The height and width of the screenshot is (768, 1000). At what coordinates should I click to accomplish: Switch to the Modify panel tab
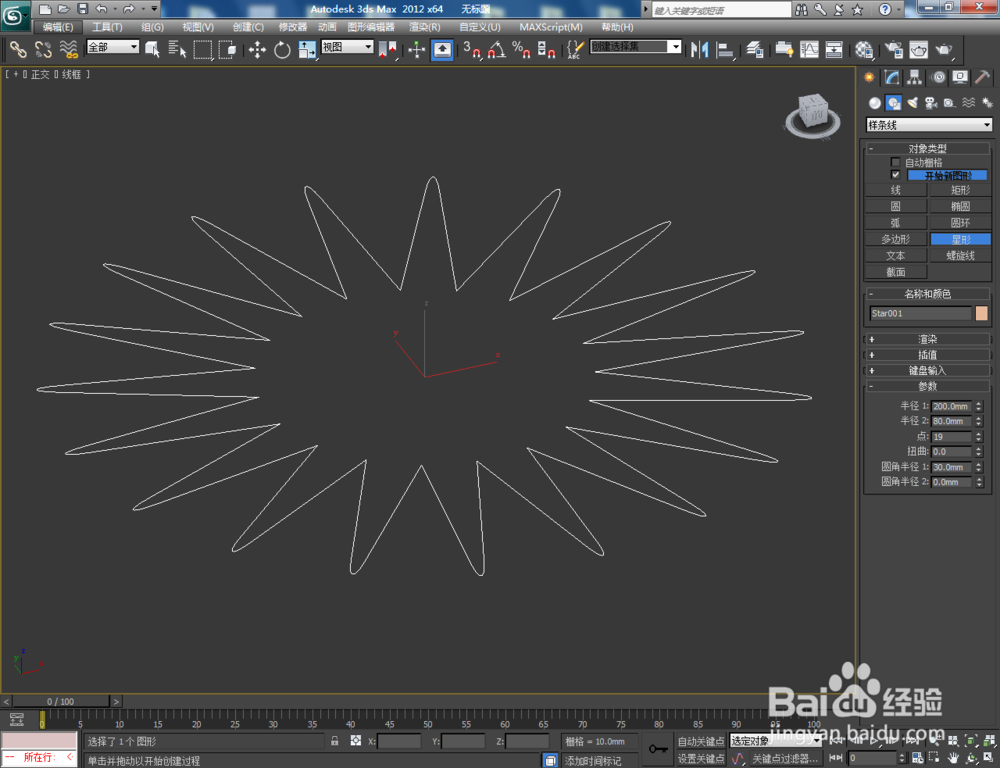point(892,77)
